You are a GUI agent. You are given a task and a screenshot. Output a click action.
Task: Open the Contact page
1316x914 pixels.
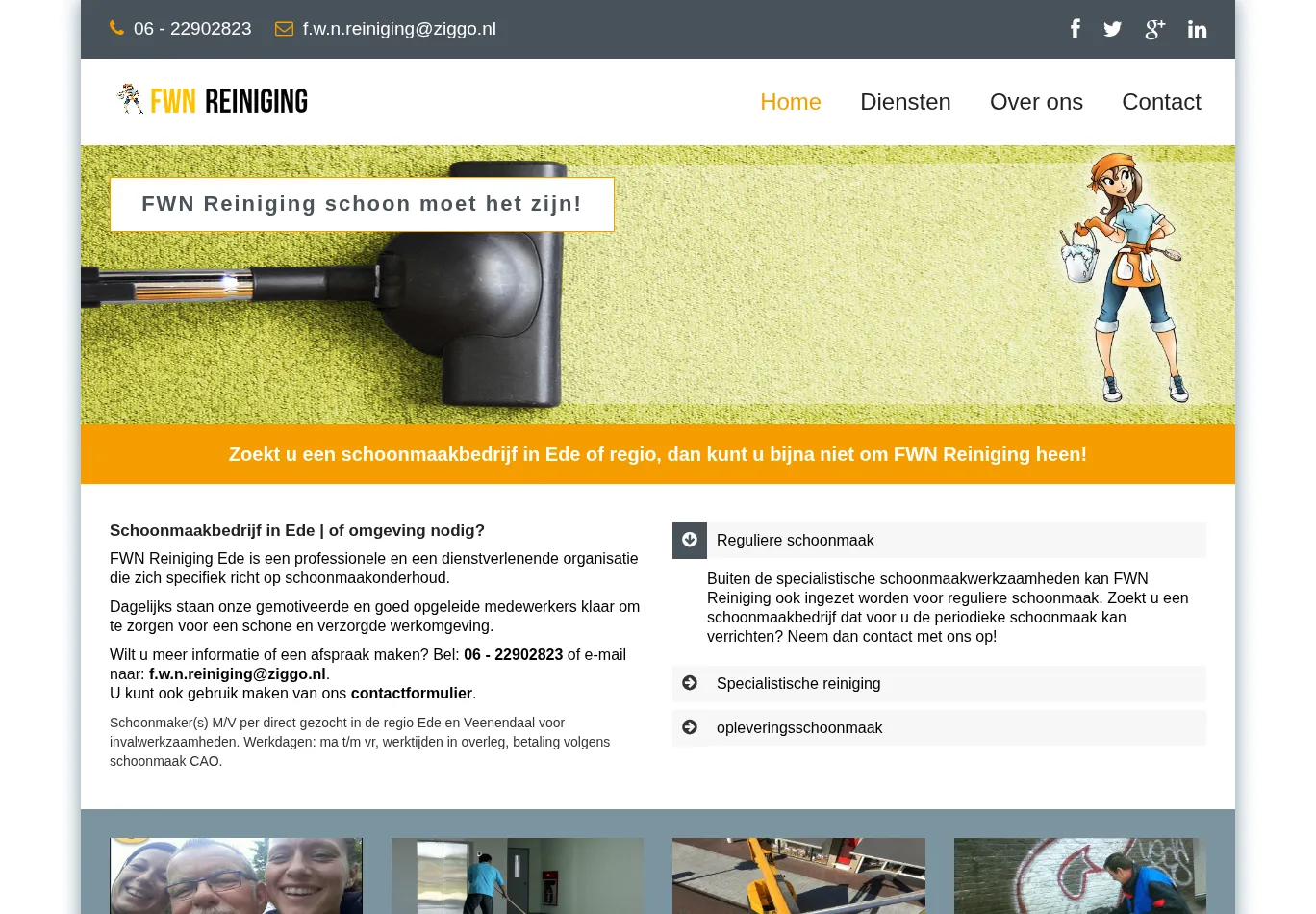tap(1161, 102)
